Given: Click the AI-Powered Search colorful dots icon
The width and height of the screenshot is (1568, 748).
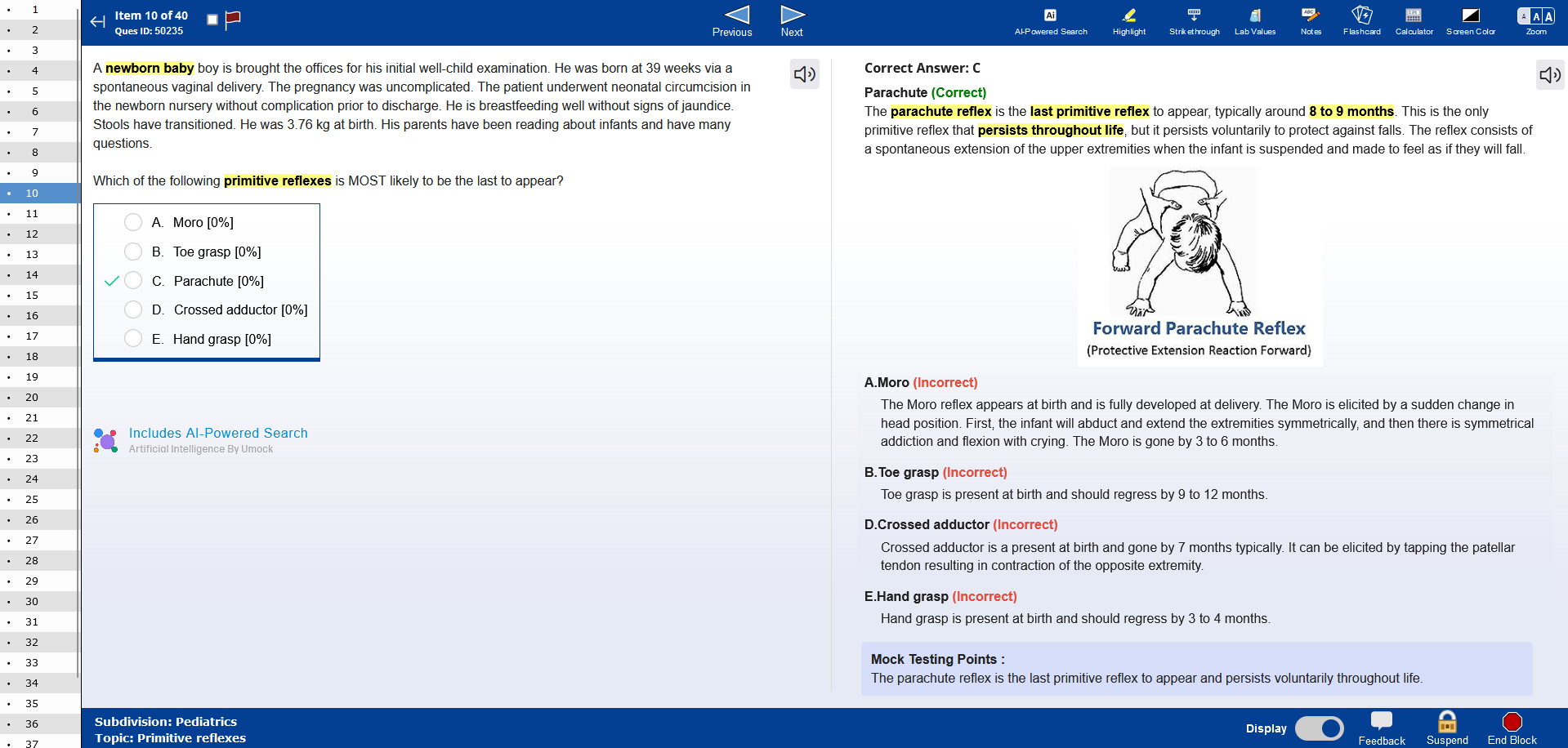Looking at the screenshot, I should coord(105,440).
